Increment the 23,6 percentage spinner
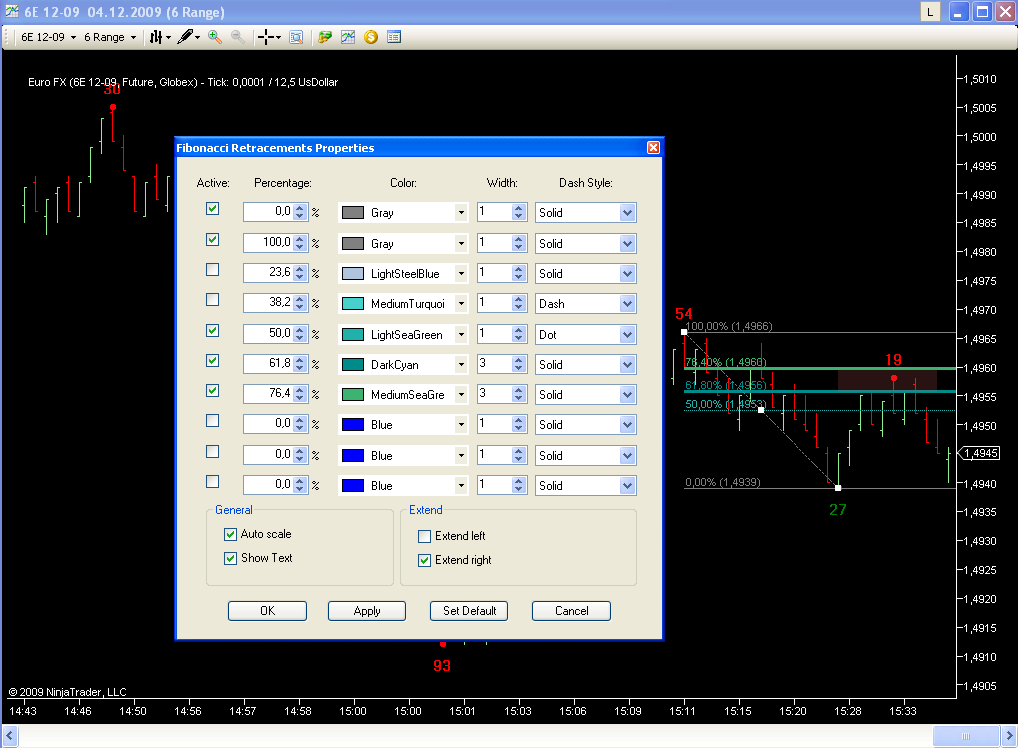 [299, 269]
